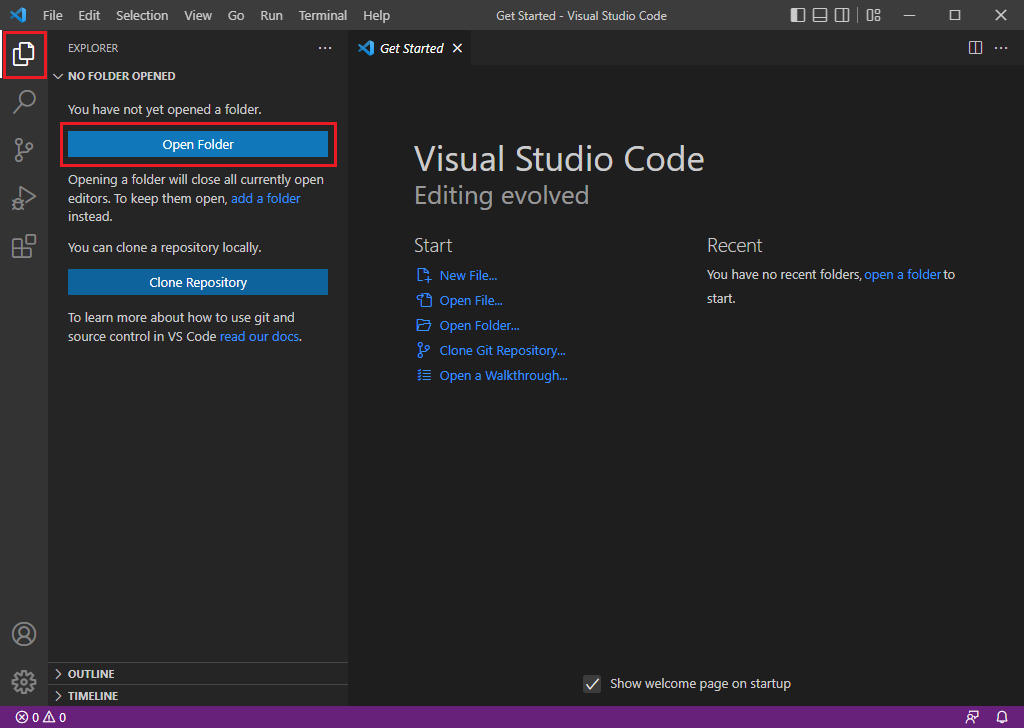Viewport: 1024px width, 728px height.
Task: Open the Run menu
Action: (x=271, y=15)
